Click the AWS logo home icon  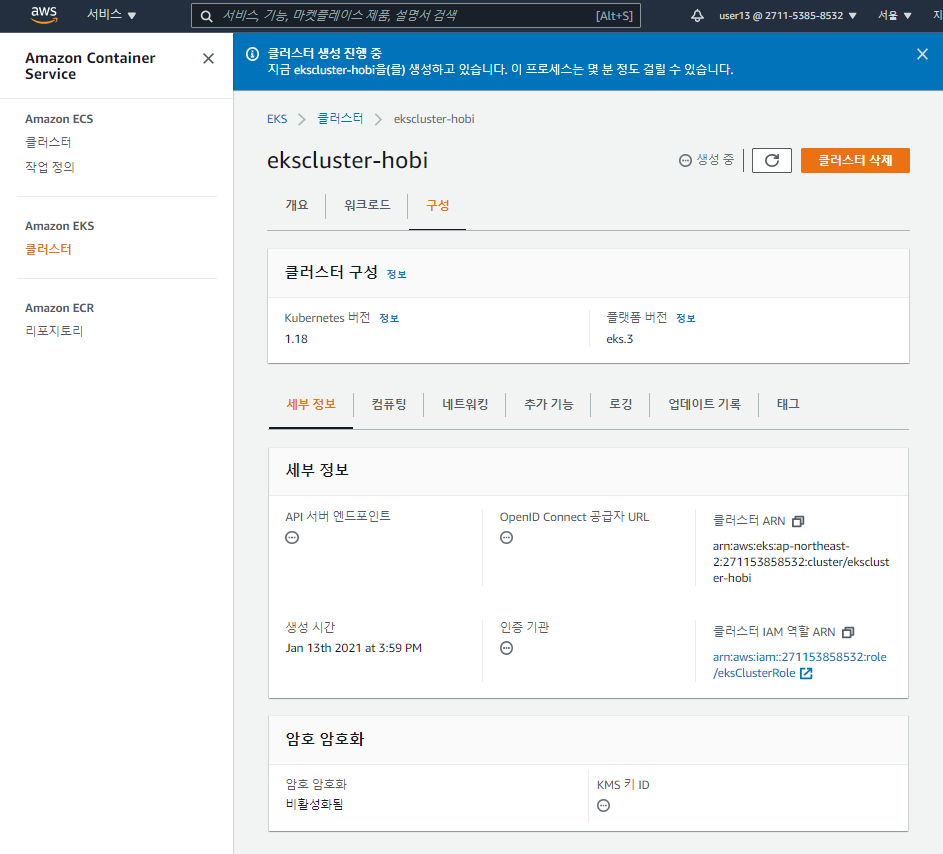44,15
